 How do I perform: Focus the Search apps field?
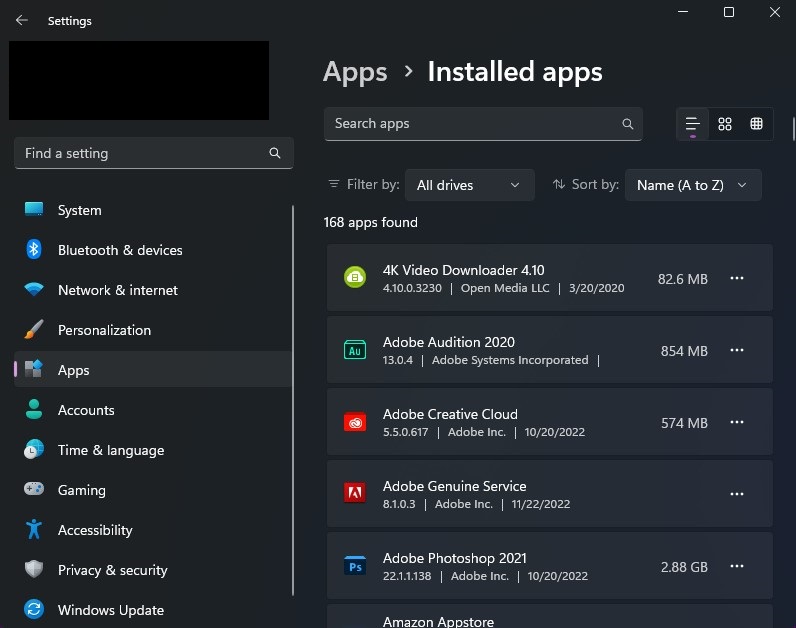[483, 124]
